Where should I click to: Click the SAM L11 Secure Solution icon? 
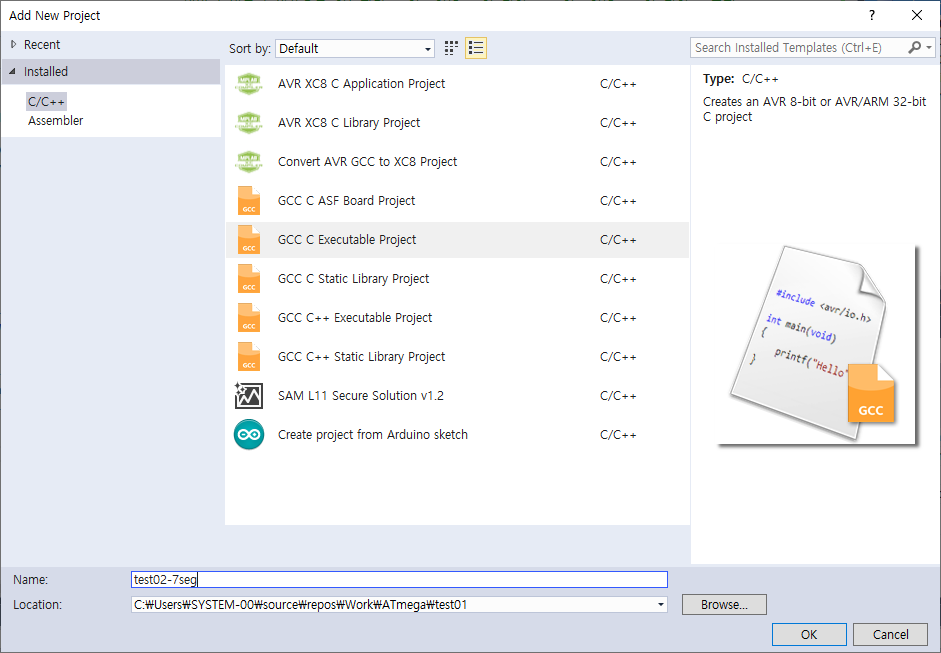248,396
